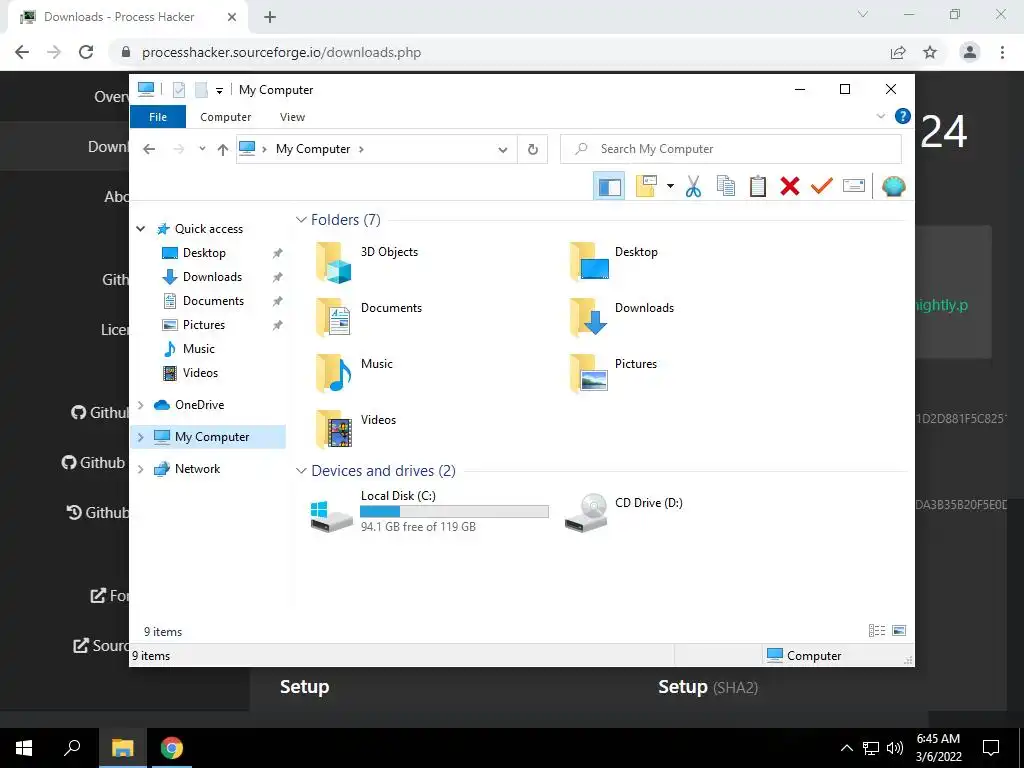Image resolution: width=1024 pixels, height=768 pixels.
Task: Click the Rename toolbar icon
Action: pos(854,186)
